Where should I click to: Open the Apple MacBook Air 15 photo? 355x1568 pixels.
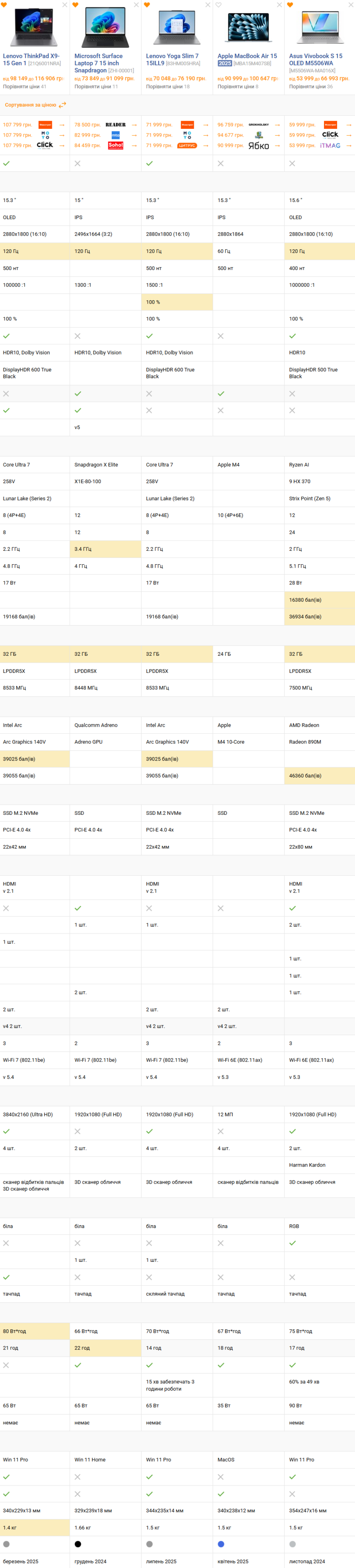pyautogui.click(x=249, y=27)
